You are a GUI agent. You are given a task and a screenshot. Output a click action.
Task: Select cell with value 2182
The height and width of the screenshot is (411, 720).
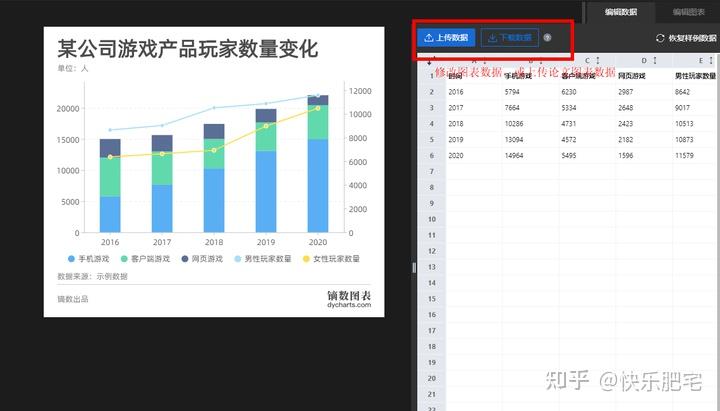point(644,140)
